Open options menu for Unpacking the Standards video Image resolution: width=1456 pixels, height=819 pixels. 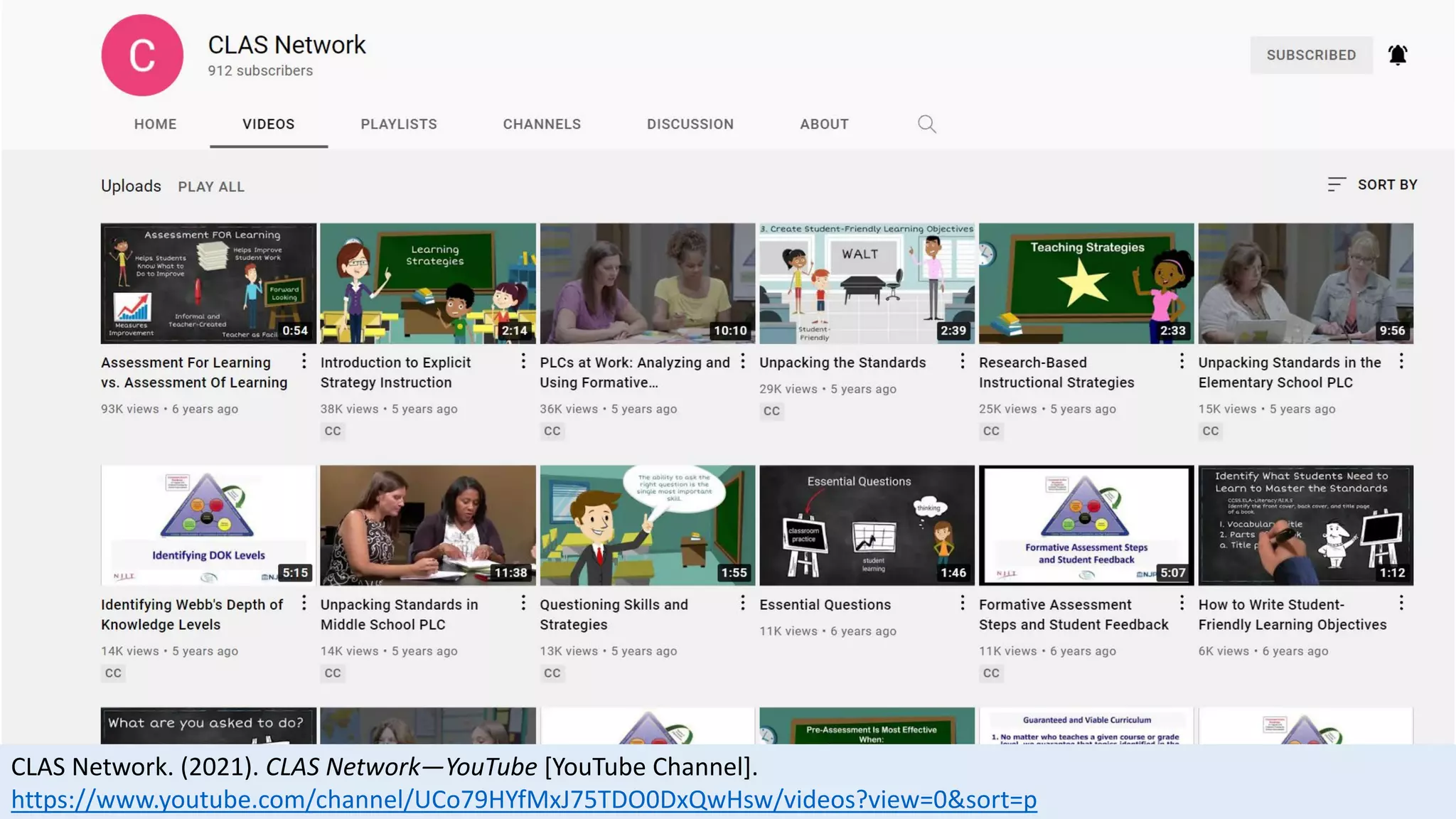coord(963,361)
